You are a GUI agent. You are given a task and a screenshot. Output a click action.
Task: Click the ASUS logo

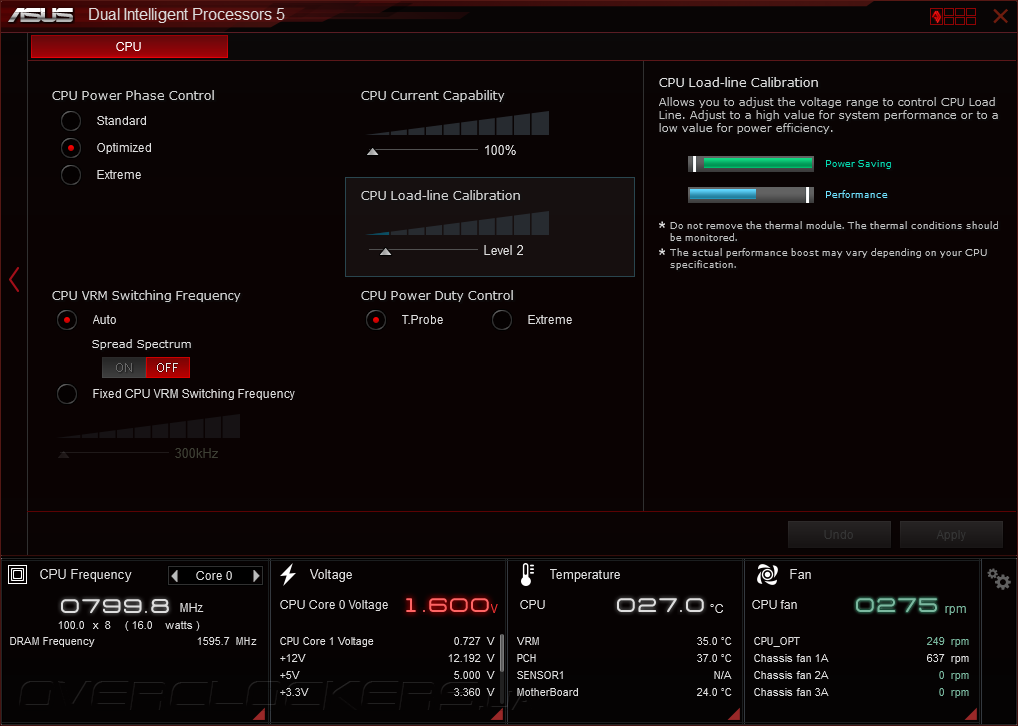(41, 15)
